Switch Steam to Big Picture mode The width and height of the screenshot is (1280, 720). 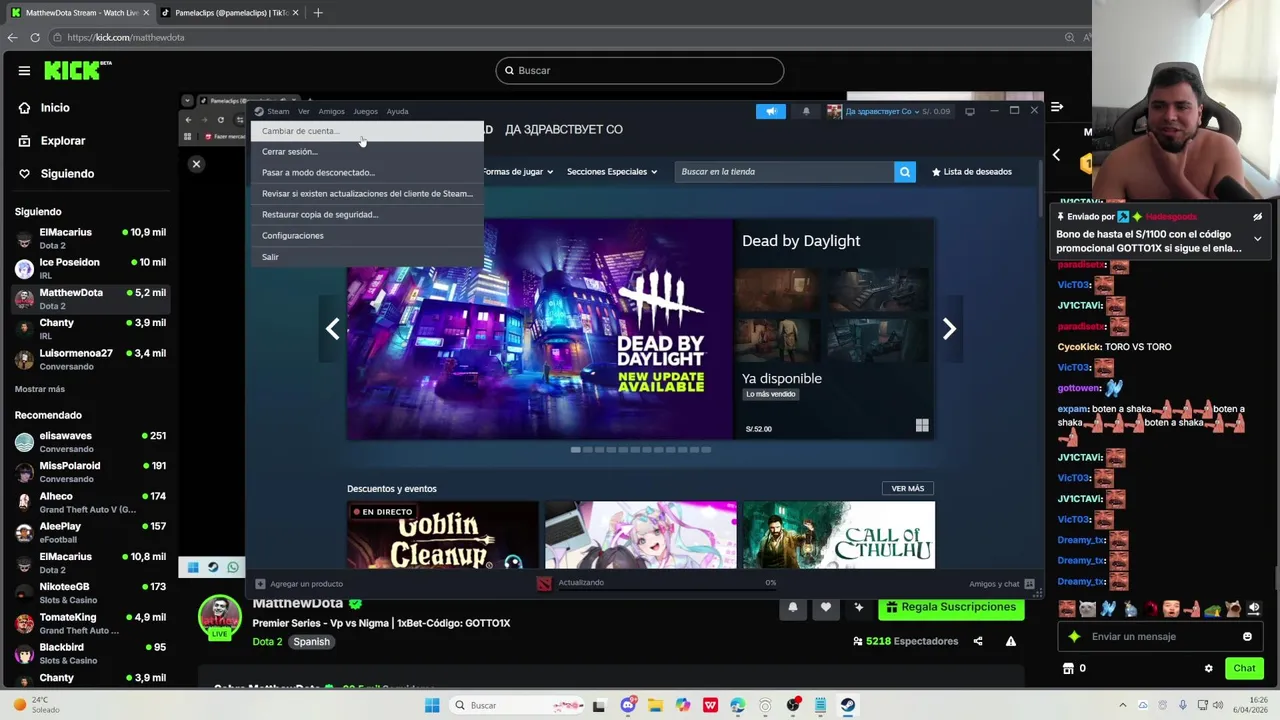pyautogui.click(x=969, y=111)
